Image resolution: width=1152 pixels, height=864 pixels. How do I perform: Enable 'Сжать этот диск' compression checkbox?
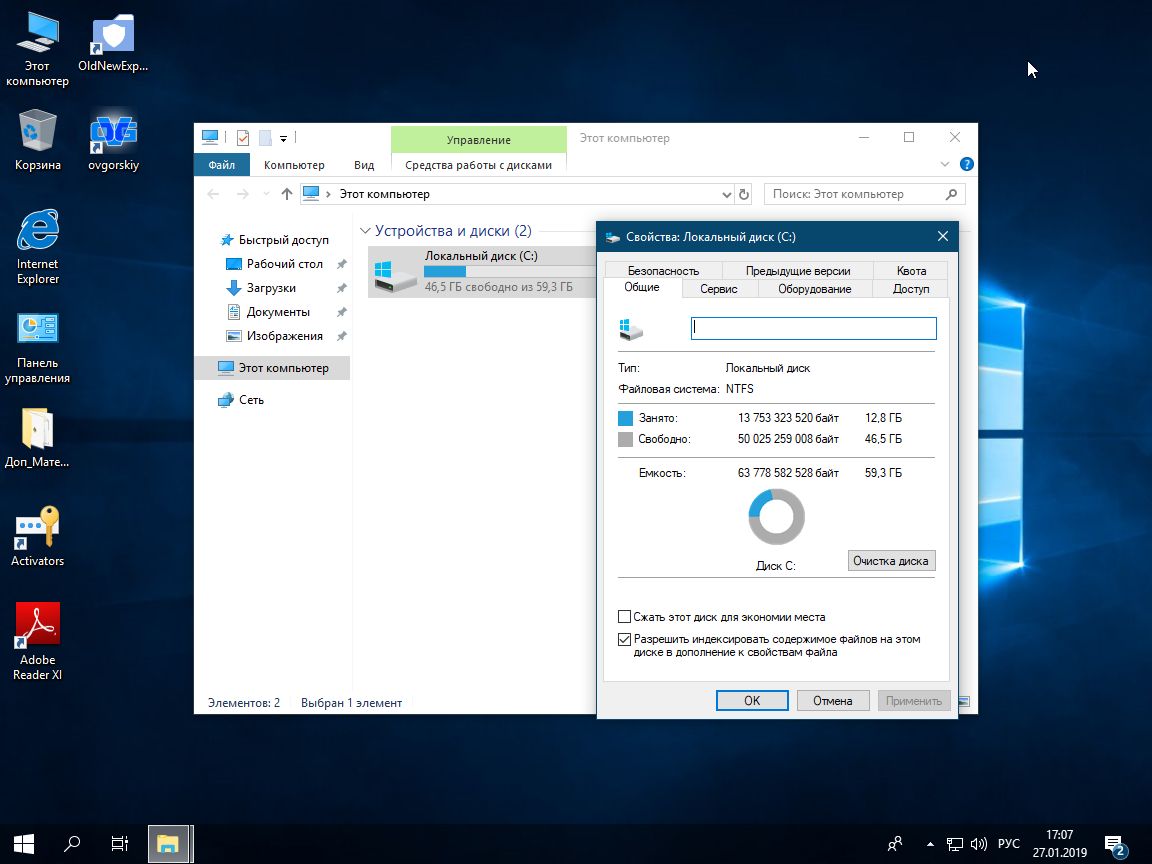[625, 617]
